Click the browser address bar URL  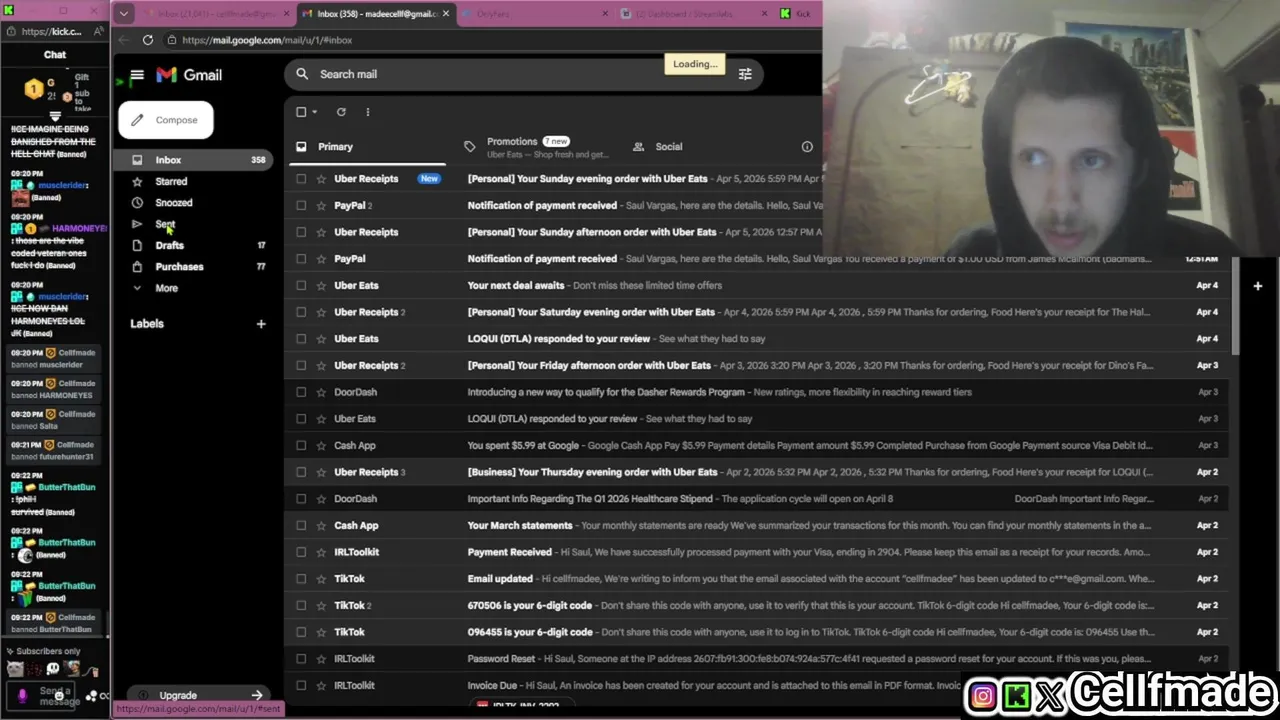[267, 40]
